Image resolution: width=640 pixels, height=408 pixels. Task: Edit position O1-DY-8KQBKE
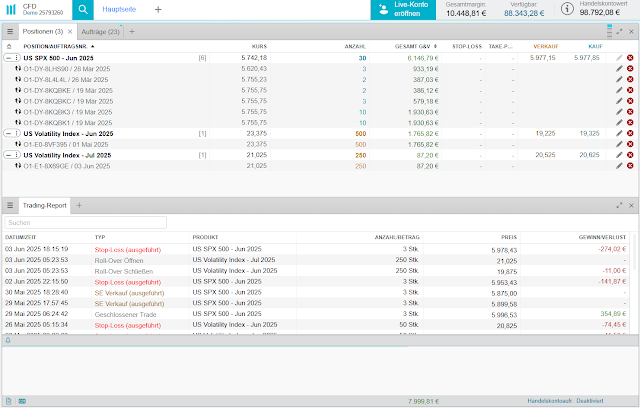click(x=619, y=90)
